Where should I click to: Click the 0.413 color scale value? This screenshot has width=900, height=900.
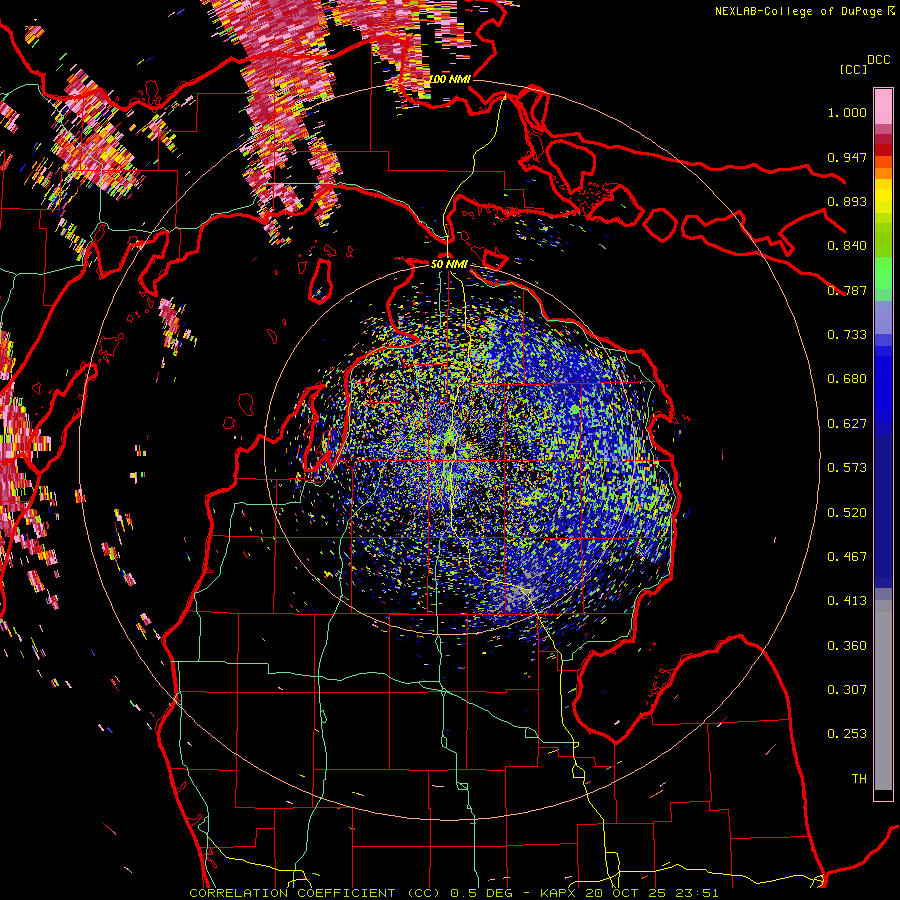847,601
